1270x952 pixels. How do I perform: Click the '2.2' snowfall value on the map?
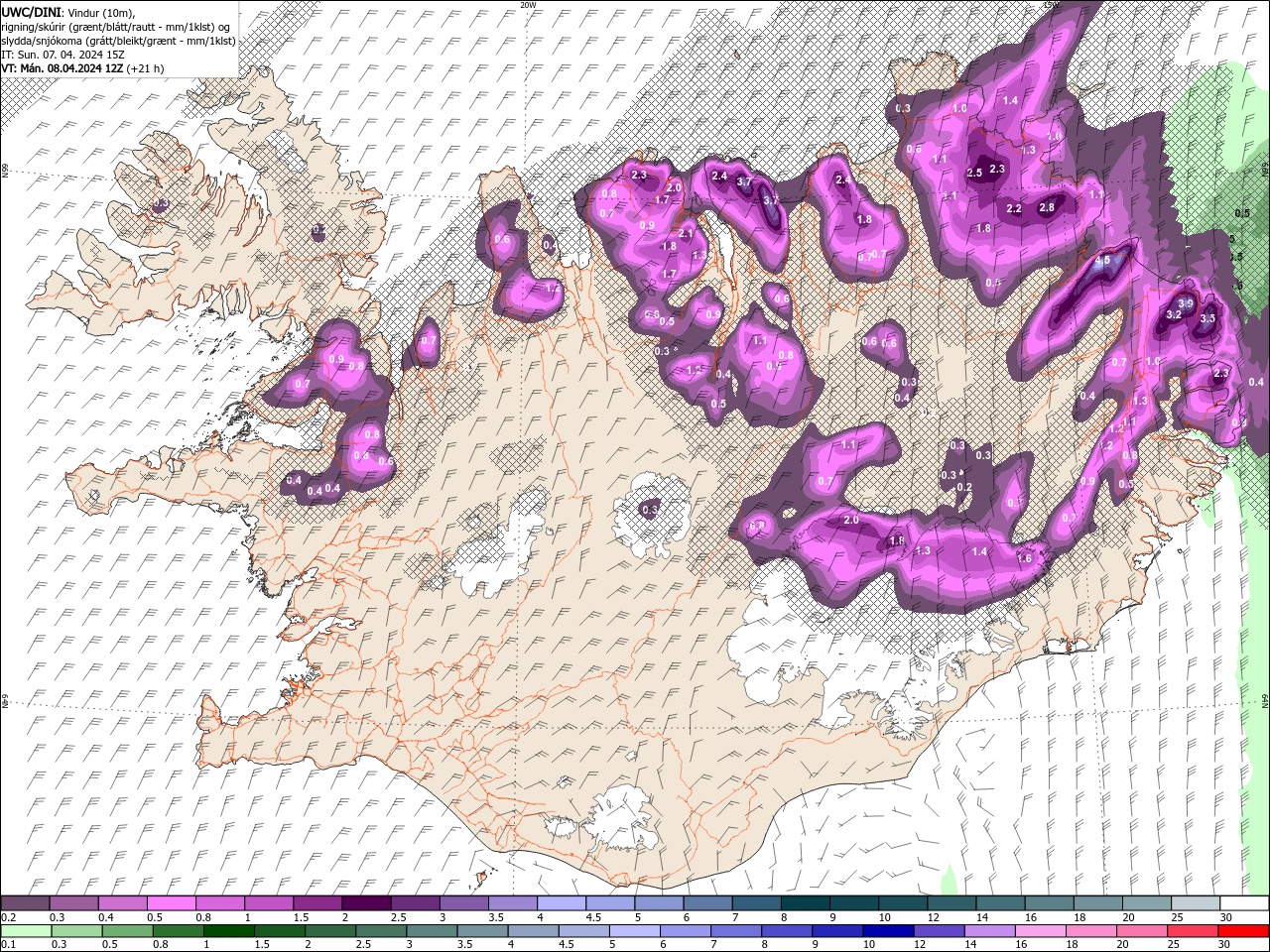(1014, 209)
